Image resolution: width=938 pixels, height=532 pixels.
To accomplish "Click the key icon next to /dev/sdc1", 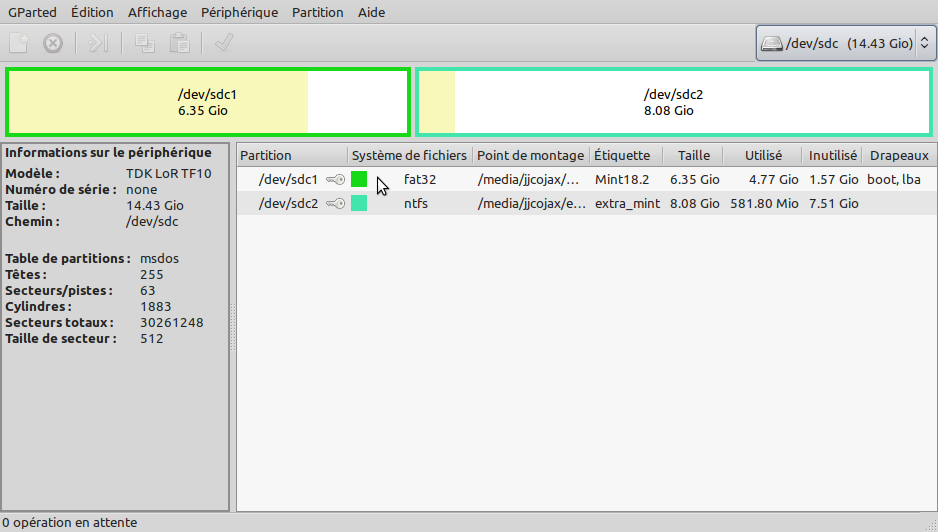I will 335,180.
